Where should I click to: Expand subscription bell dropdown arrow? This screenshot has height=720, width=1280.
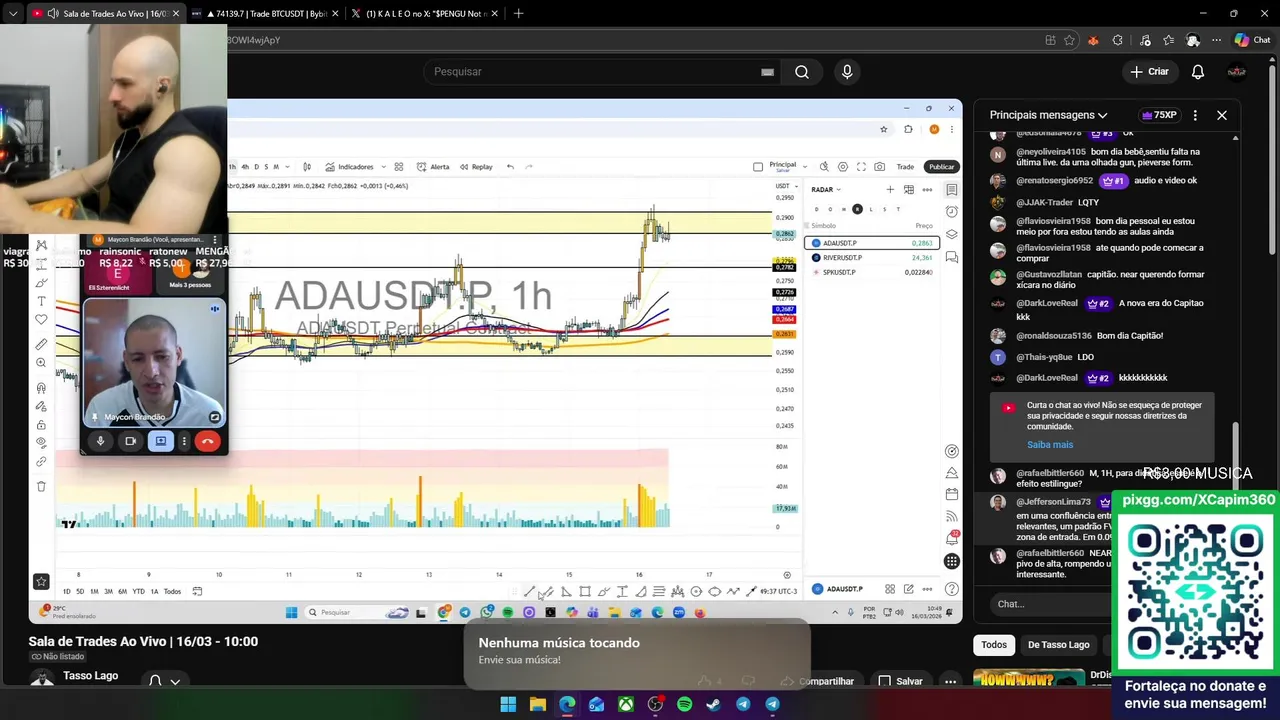click(x=175, y=682)
